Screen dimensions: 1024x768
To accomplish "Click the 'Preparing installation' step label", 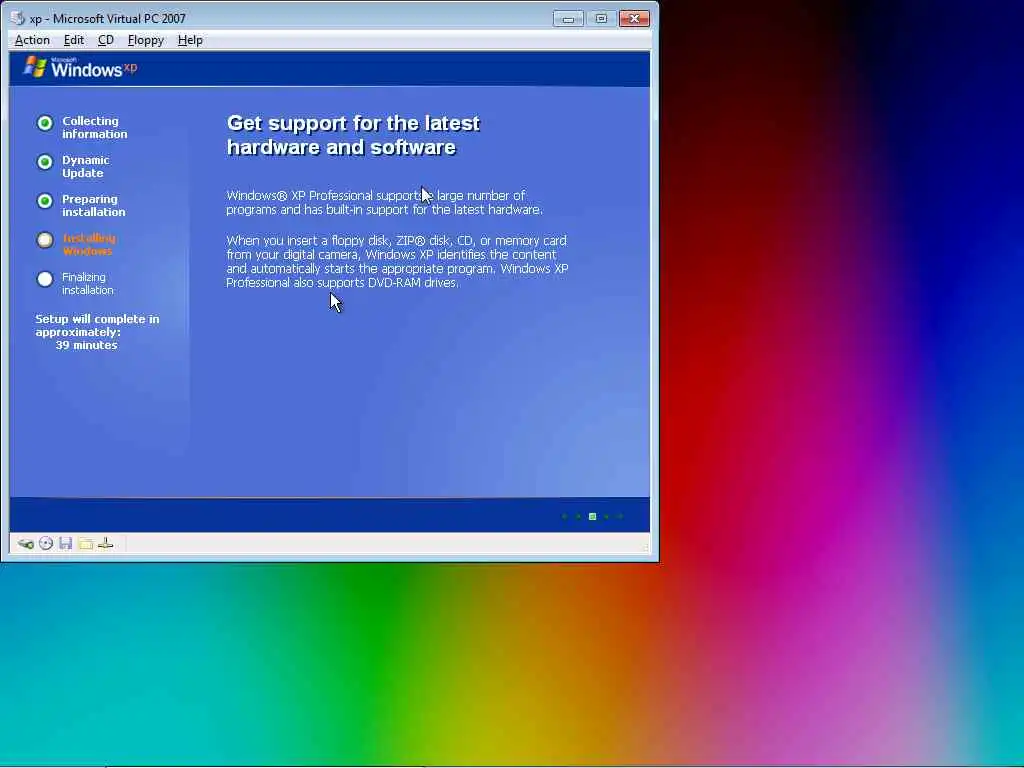I will [x=93, y=206].
